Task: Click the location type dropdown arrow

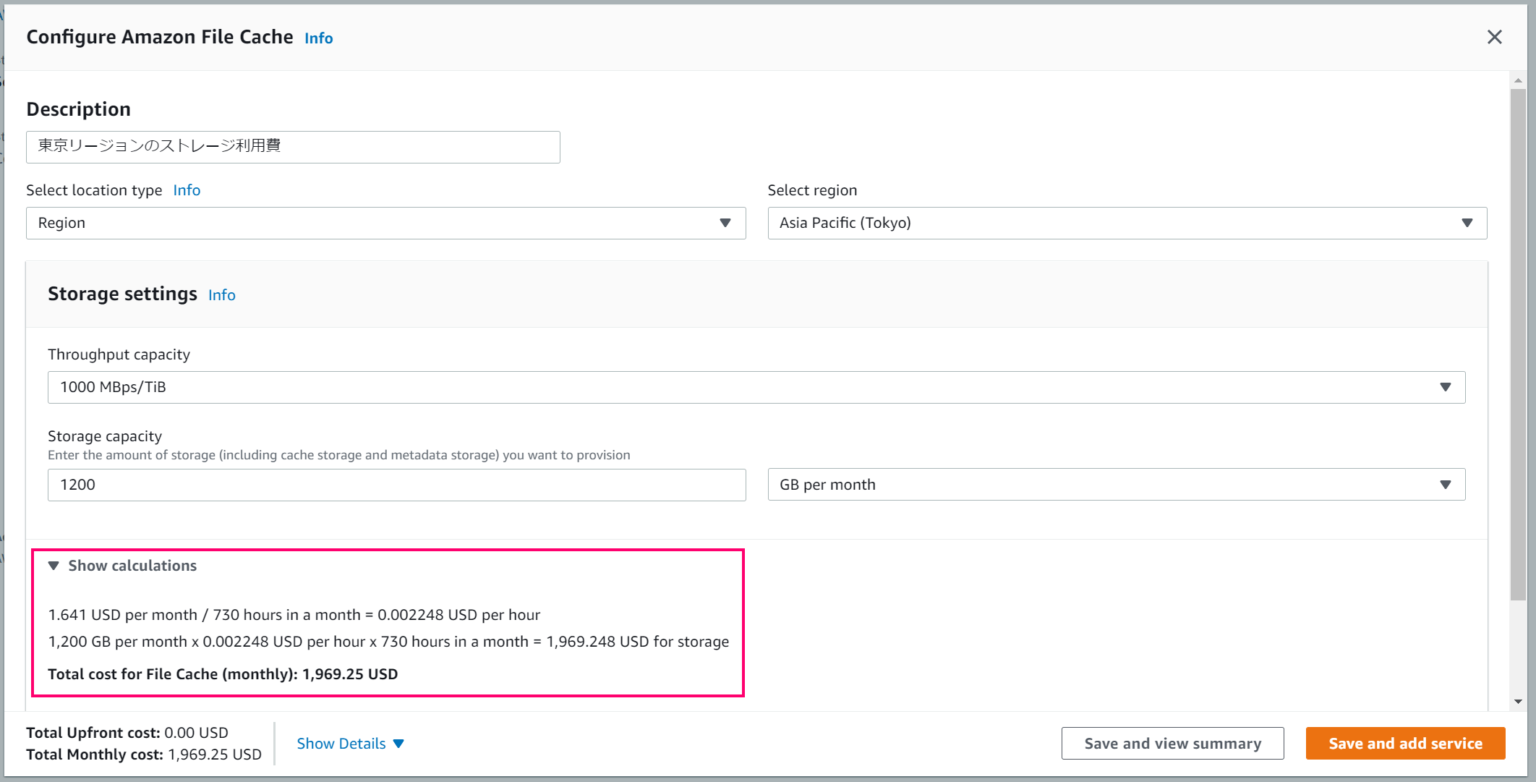Action: [x=725, y=222]
